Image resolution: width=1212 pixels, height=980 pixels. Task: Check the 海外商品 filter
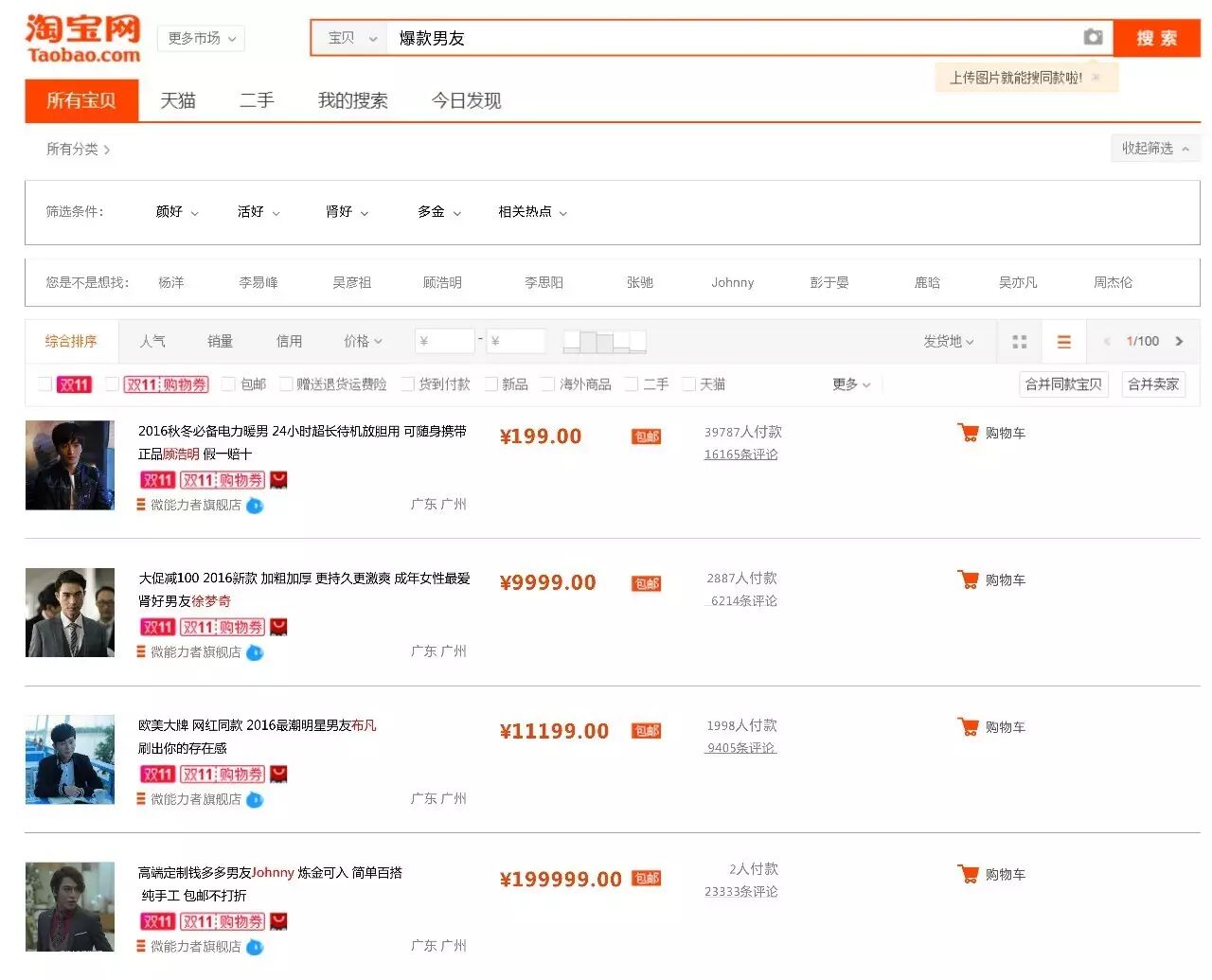click(x=547, y=384)
